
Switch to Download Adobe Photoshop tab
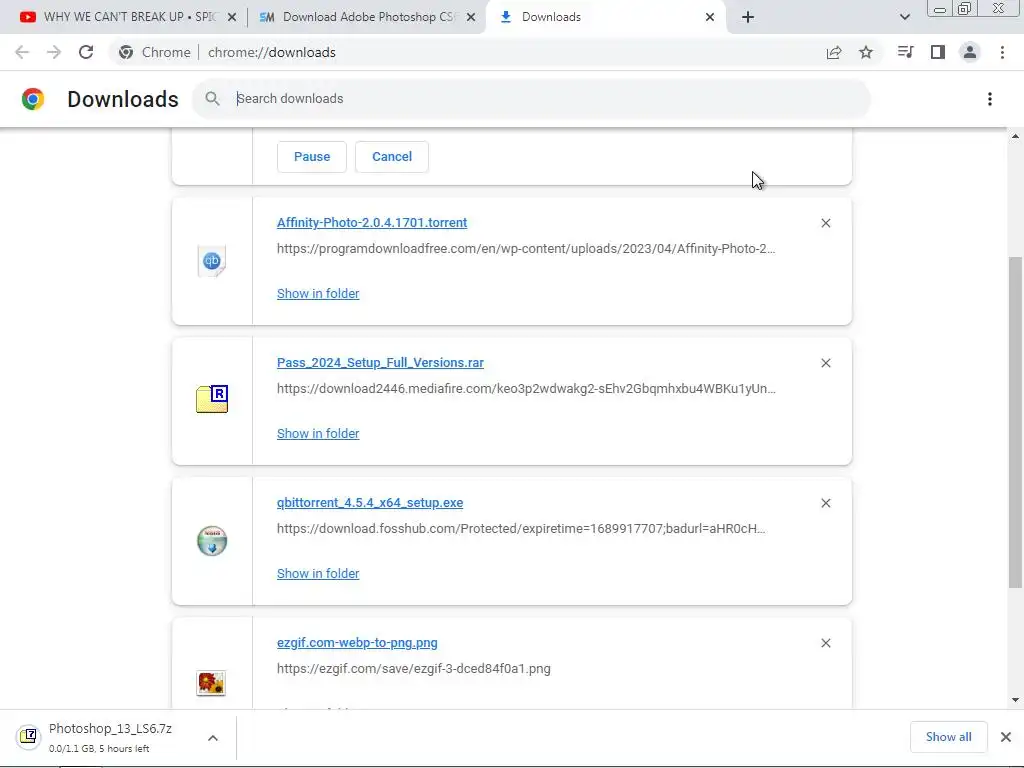pyautogui.click(x=360, y=17)
